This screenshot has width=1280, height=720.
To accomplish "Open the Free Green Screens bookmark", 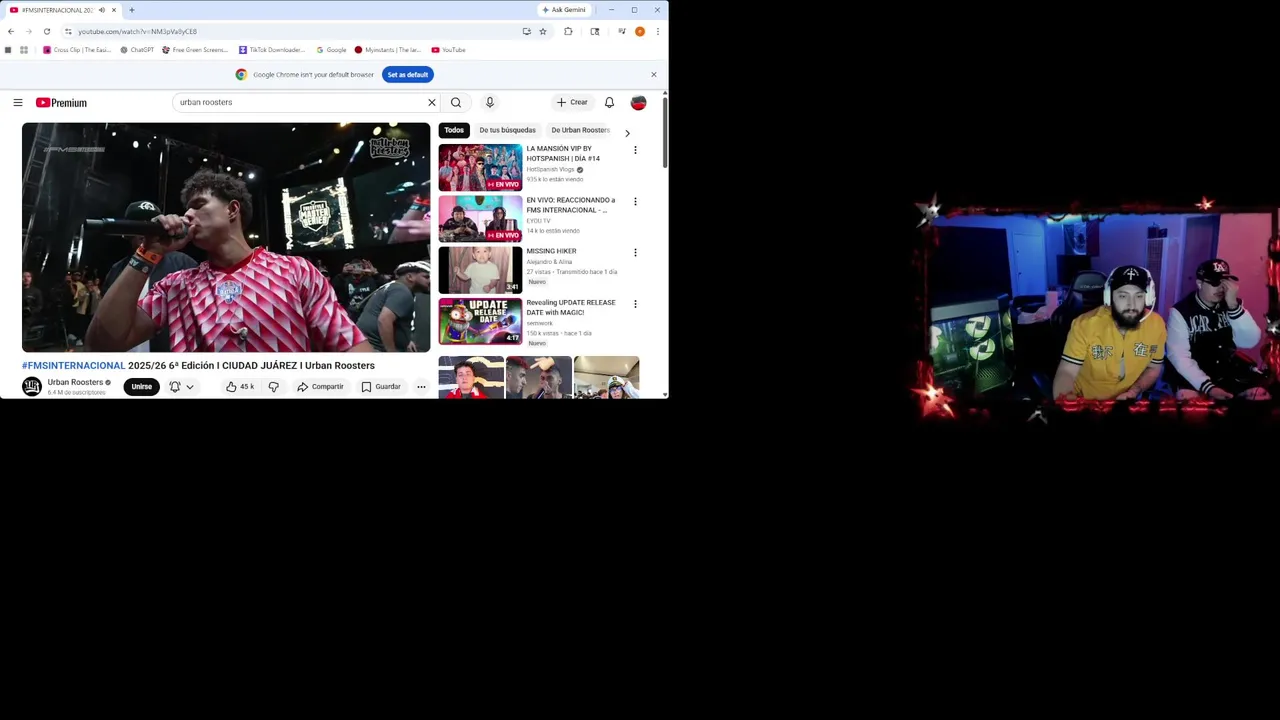I will pos(195,50).
